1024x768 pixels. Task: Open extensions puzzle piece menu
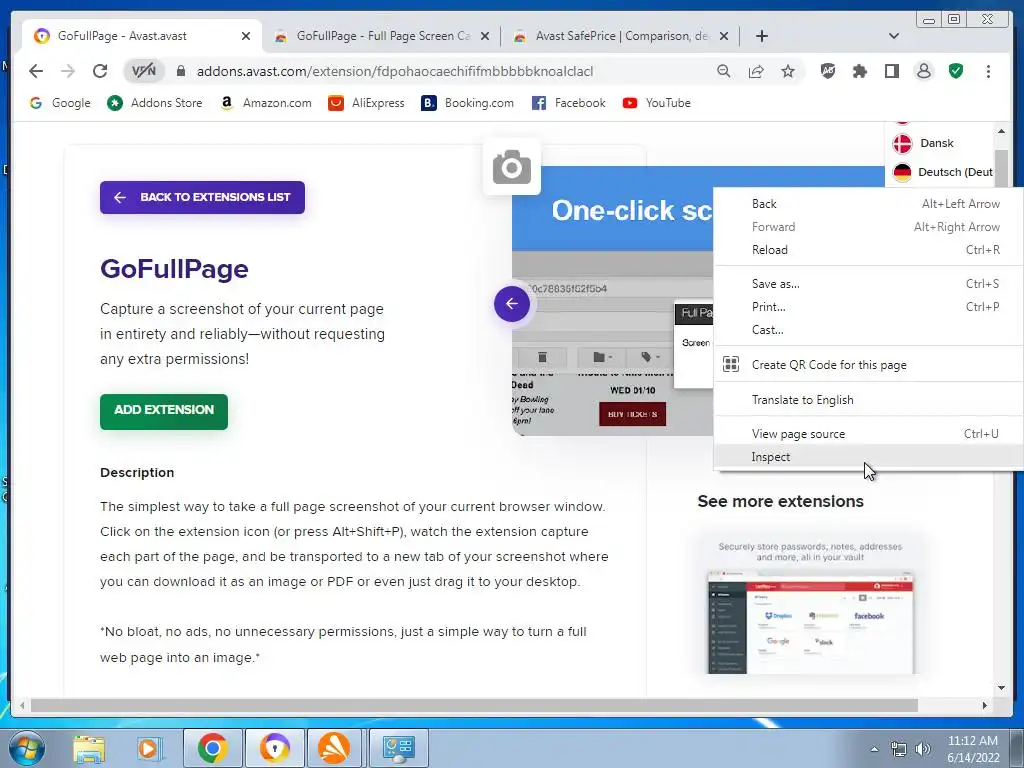point(860,71)
